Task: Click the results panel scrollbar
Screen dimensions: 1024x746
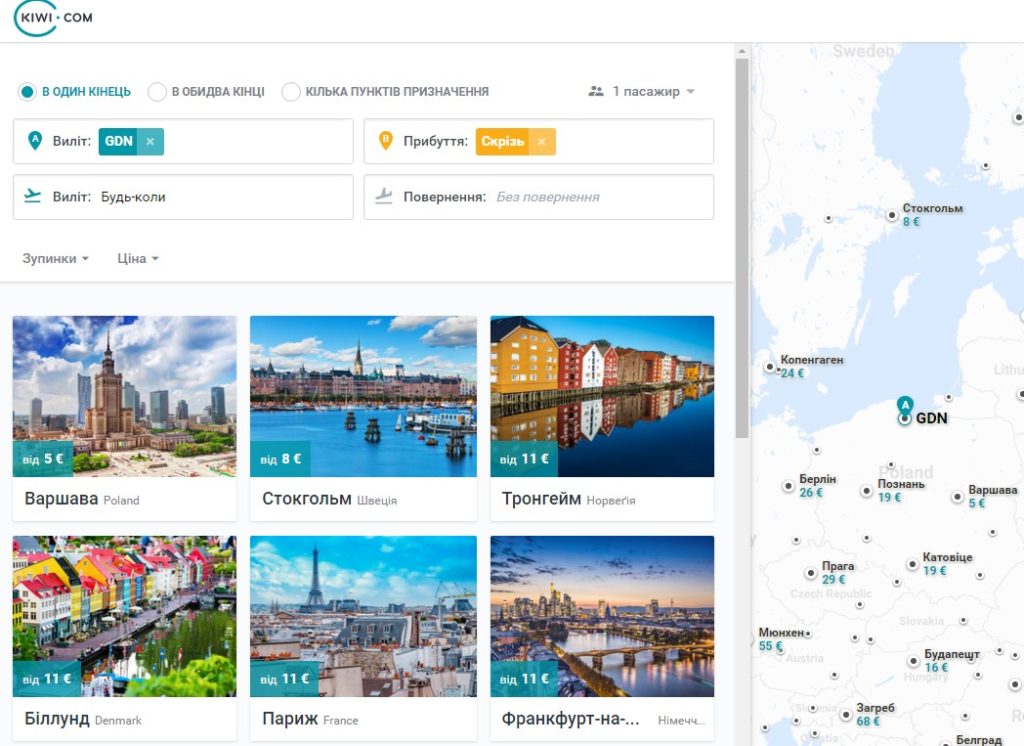Action: click(742, 248)
